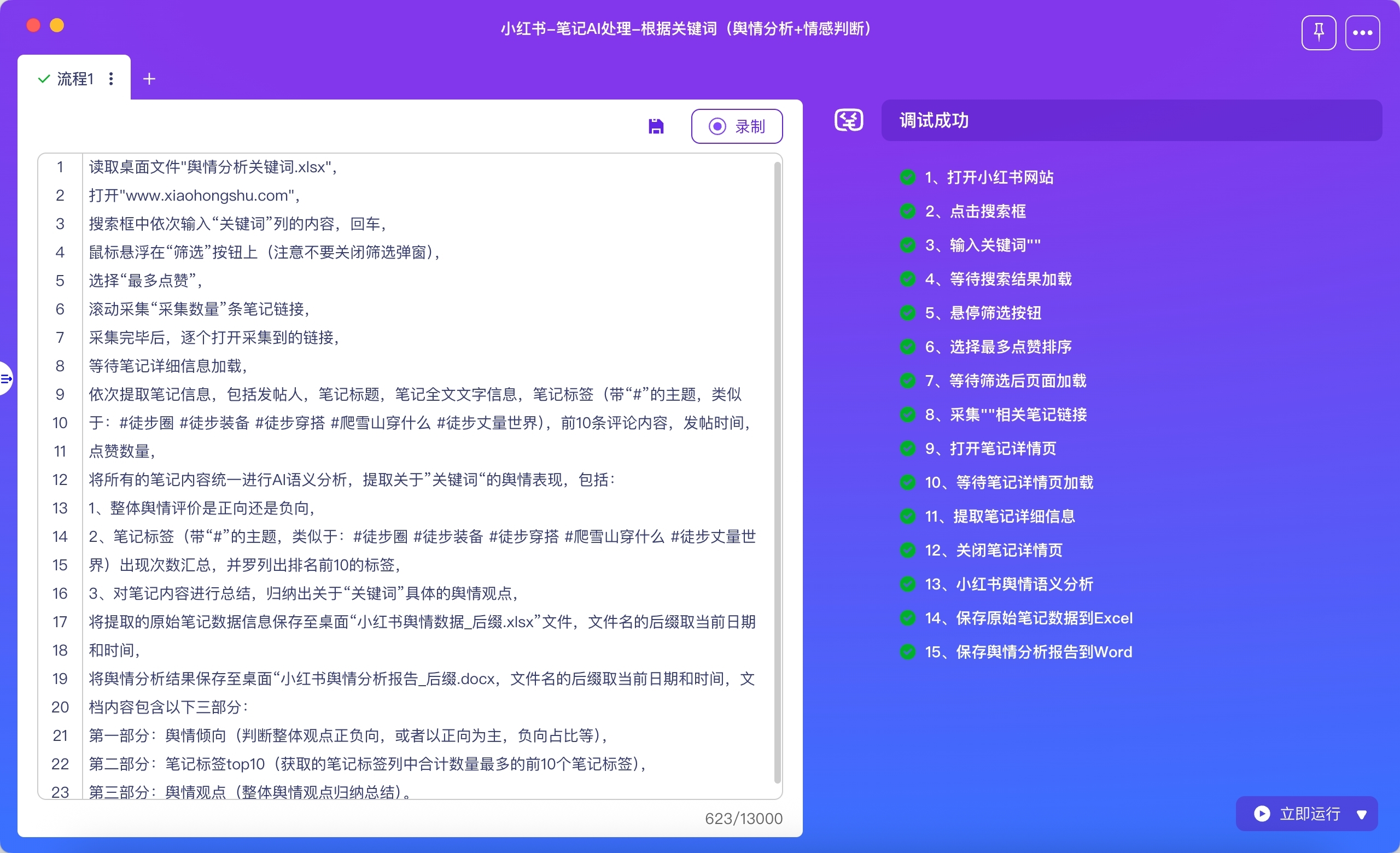The width and height of the screenshot is (1400, 853).
Task: Click into script line 2 with www.xiaohongshu.com
Action: tap(193, 195)
